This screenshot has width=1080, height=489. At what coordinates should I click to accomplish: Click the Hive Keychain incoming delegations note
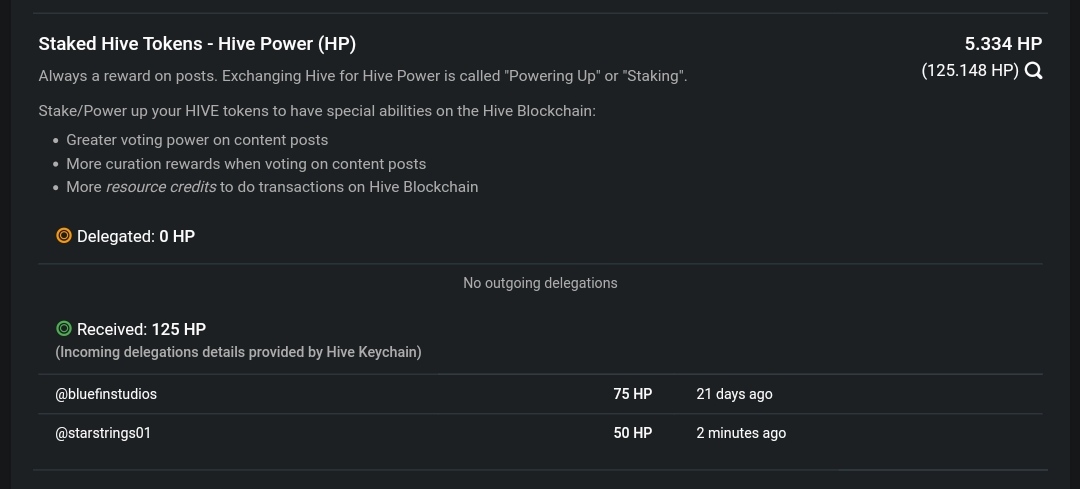[x=238, y=352]
